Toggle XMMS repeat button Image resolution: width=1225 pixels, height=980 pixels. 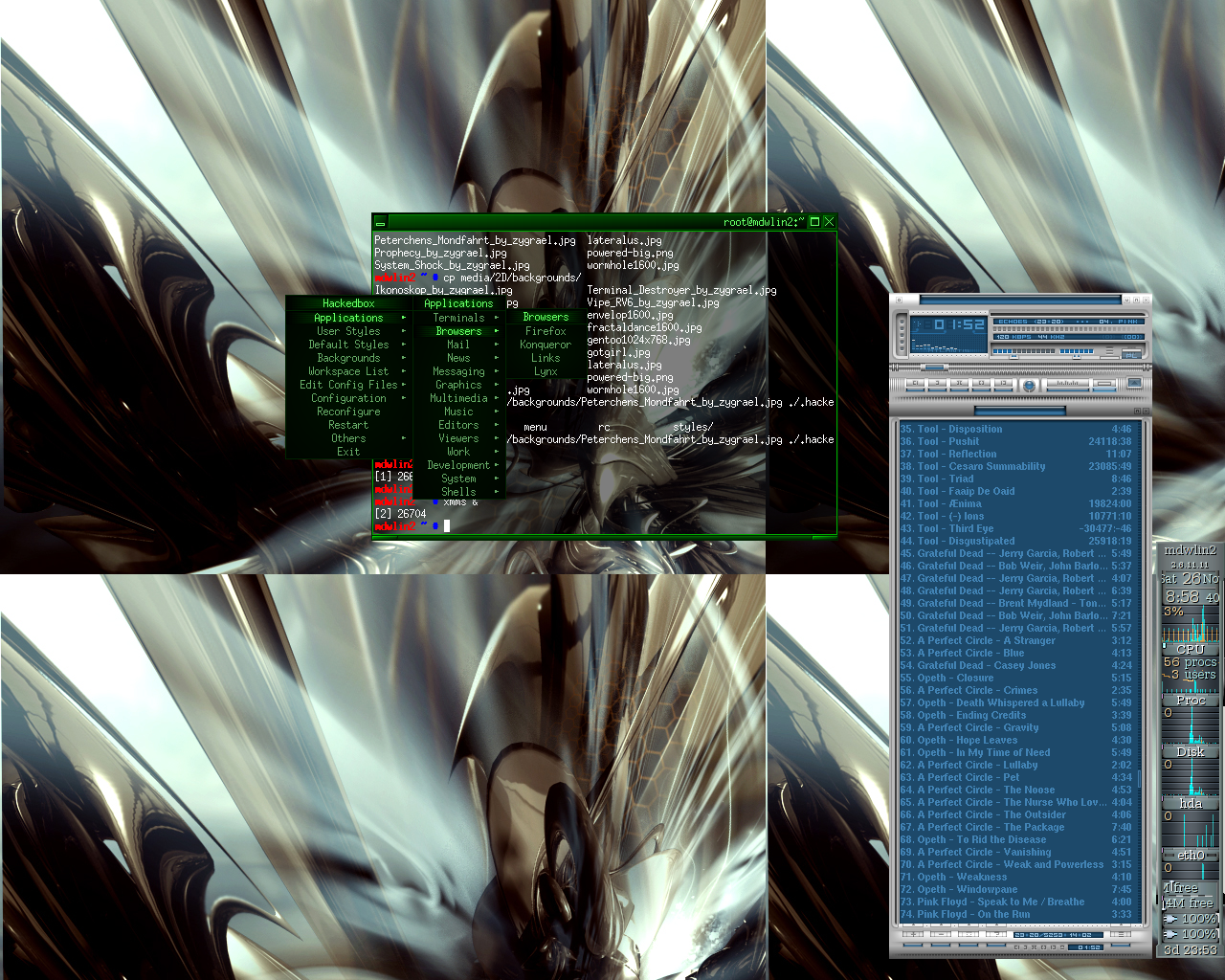click(1104, 384)
